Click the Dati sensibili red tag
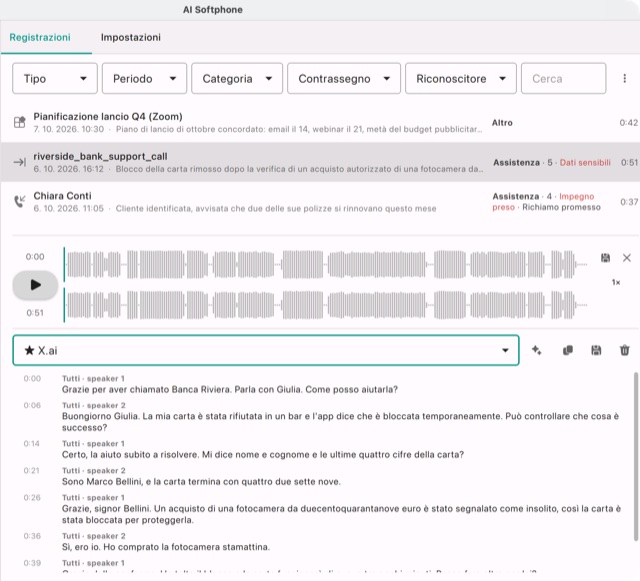 [585, 163]
